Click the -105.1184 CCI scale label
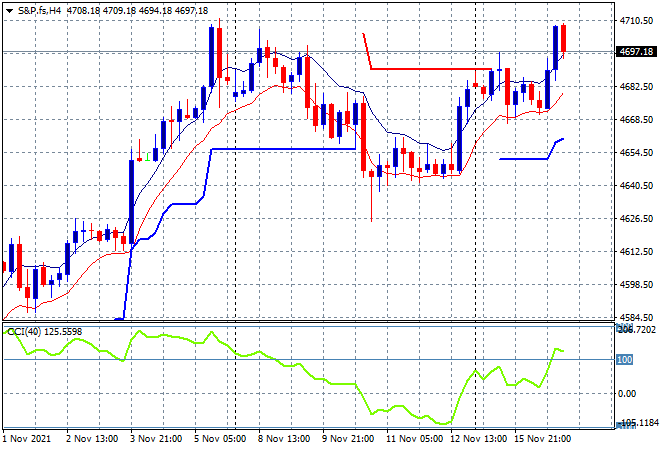The width and height of the screenshot is (660, 450). [x=638, y=422]
